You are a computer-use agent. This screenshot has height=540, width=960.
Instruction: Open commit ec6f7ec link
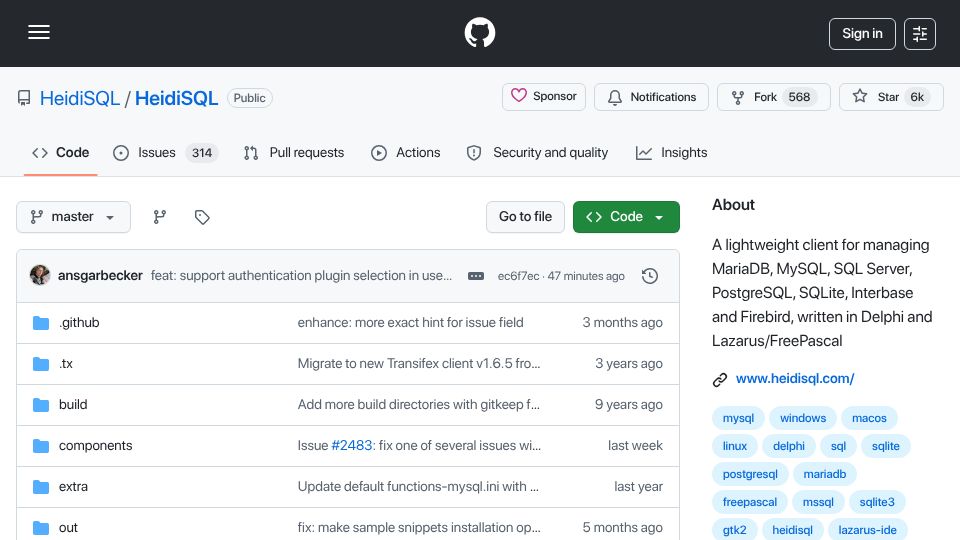518,276
